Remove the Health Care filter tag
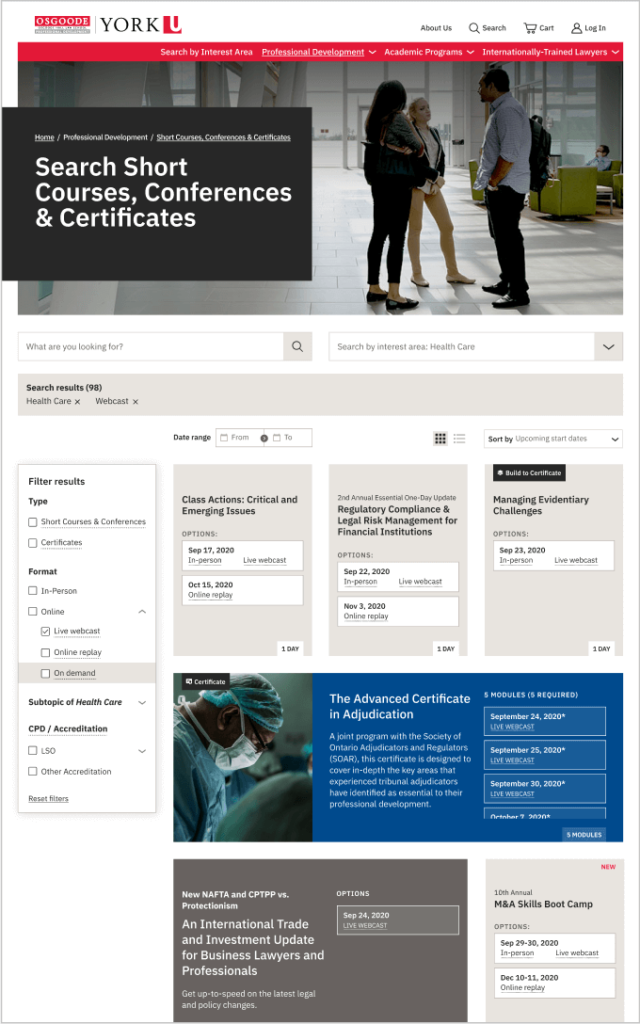640x1024 pixels. 77,402
